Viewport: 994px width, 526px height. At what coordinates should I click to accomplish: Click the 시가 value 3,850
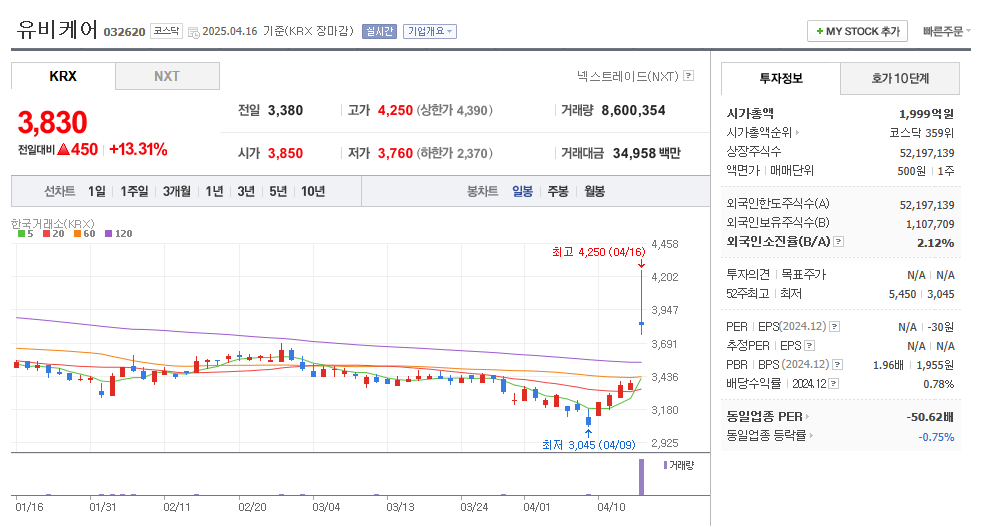pyautogui.click(x=285, y=153)
